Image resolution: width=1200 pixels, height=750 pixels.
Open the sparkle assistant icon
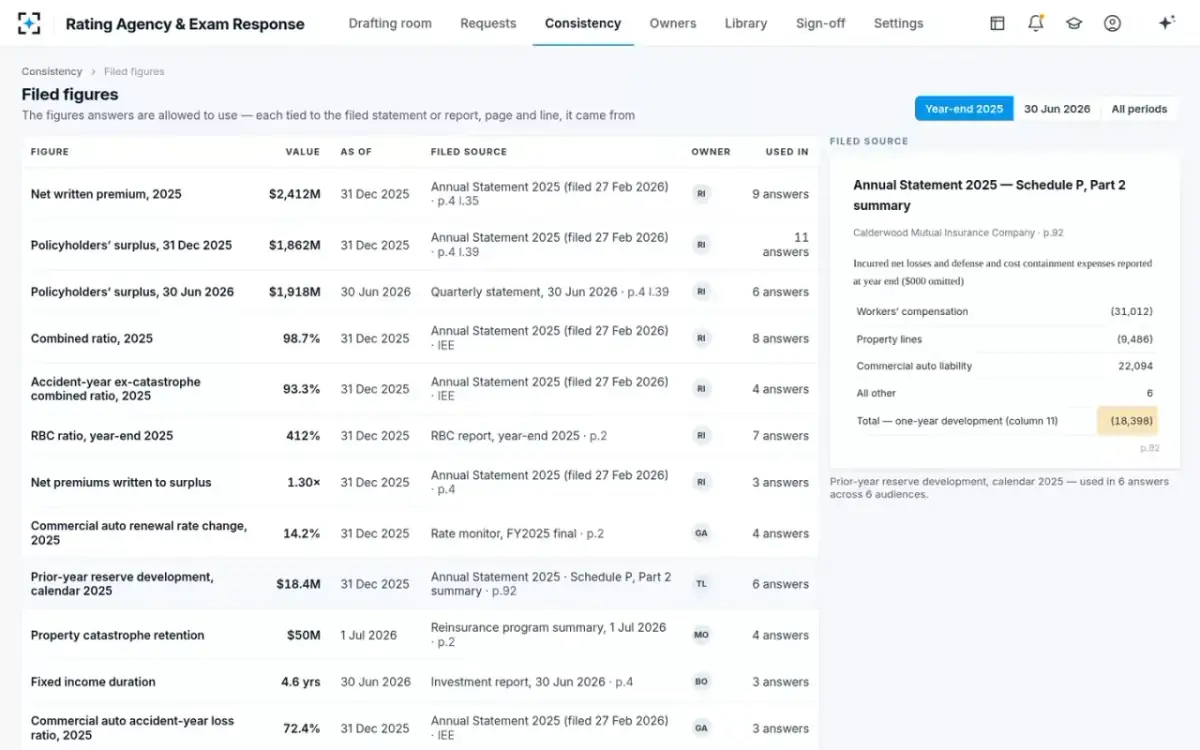[x=1166, y=23]
